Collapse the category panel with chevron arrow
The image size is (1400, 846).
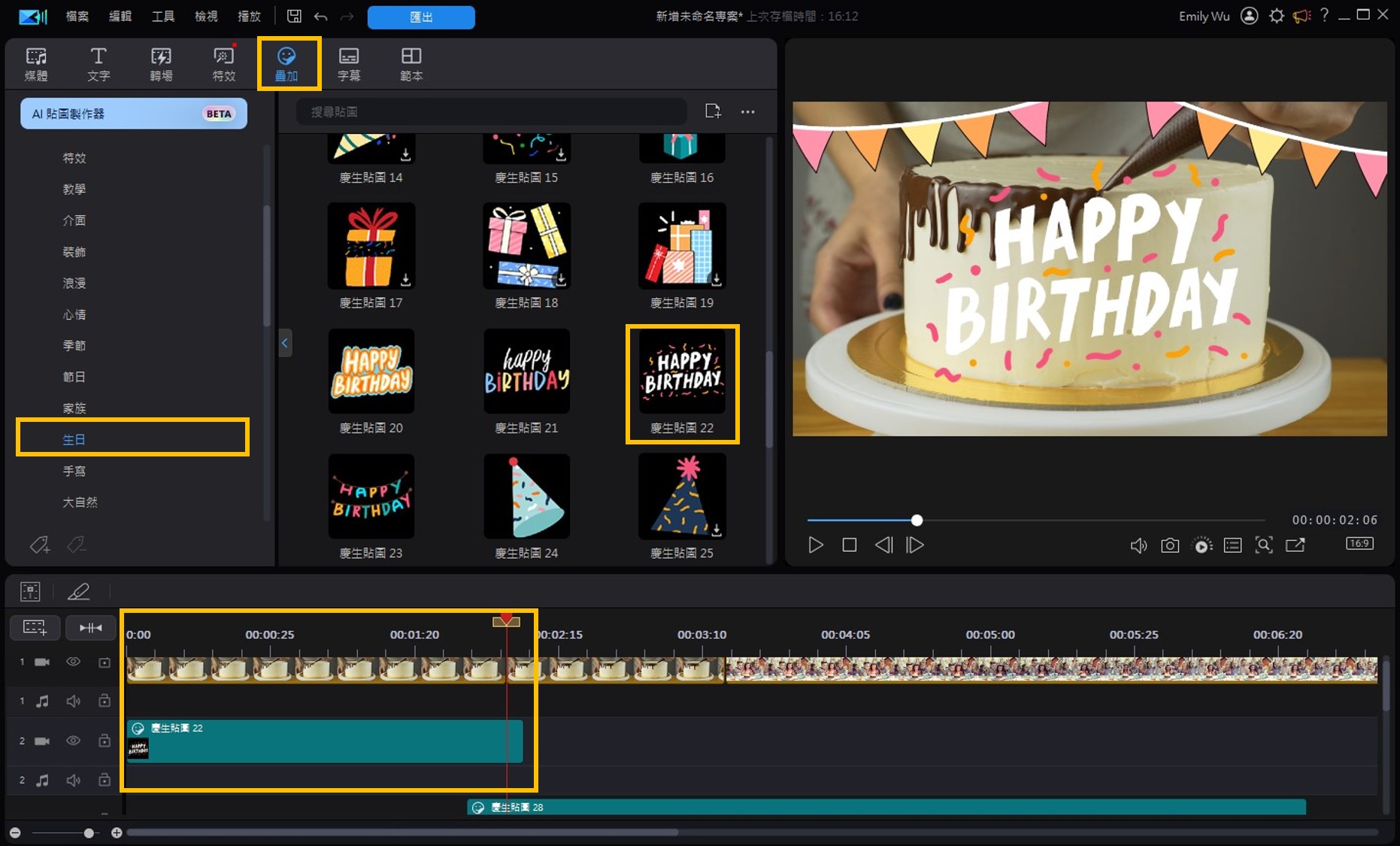285,343
